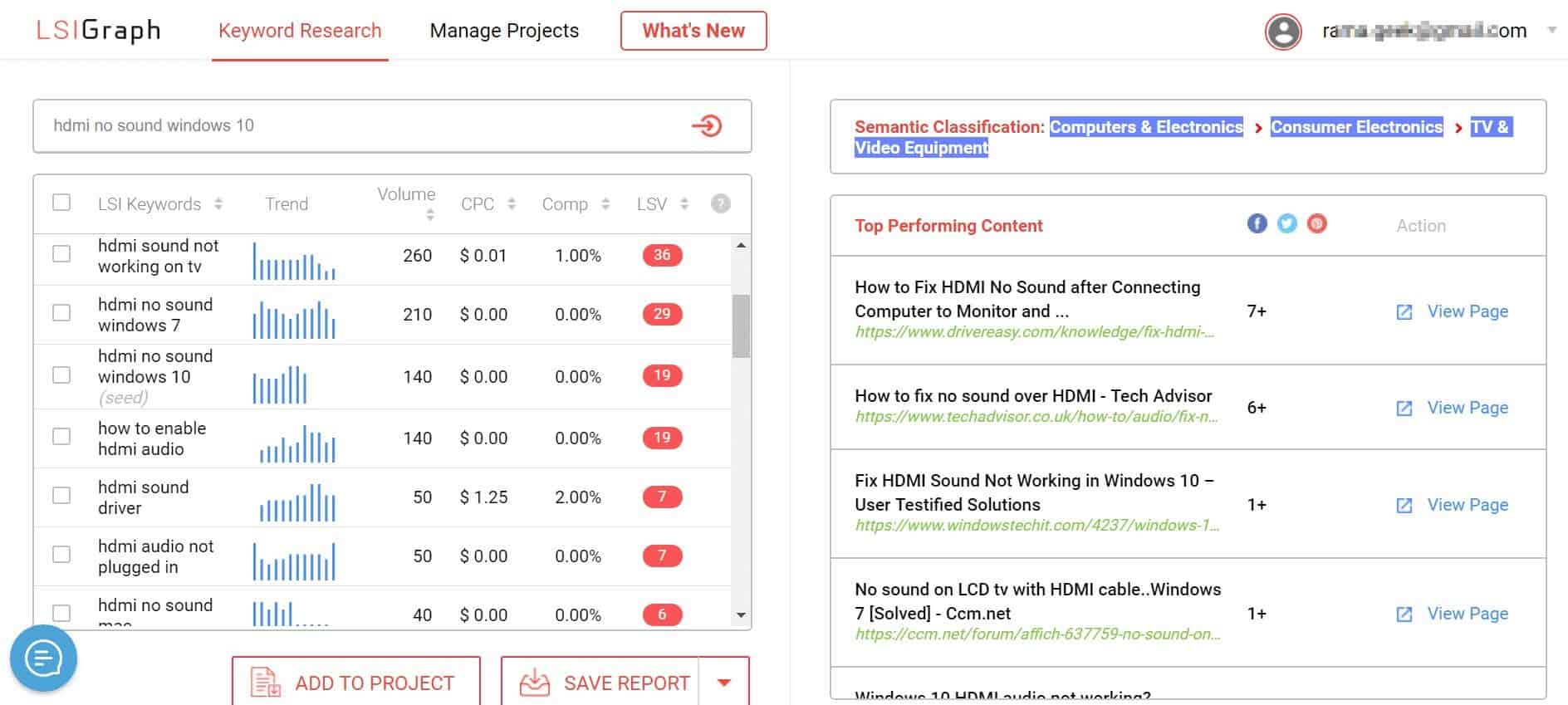
Task: Click the account email text
Action: click(1424, 31)
